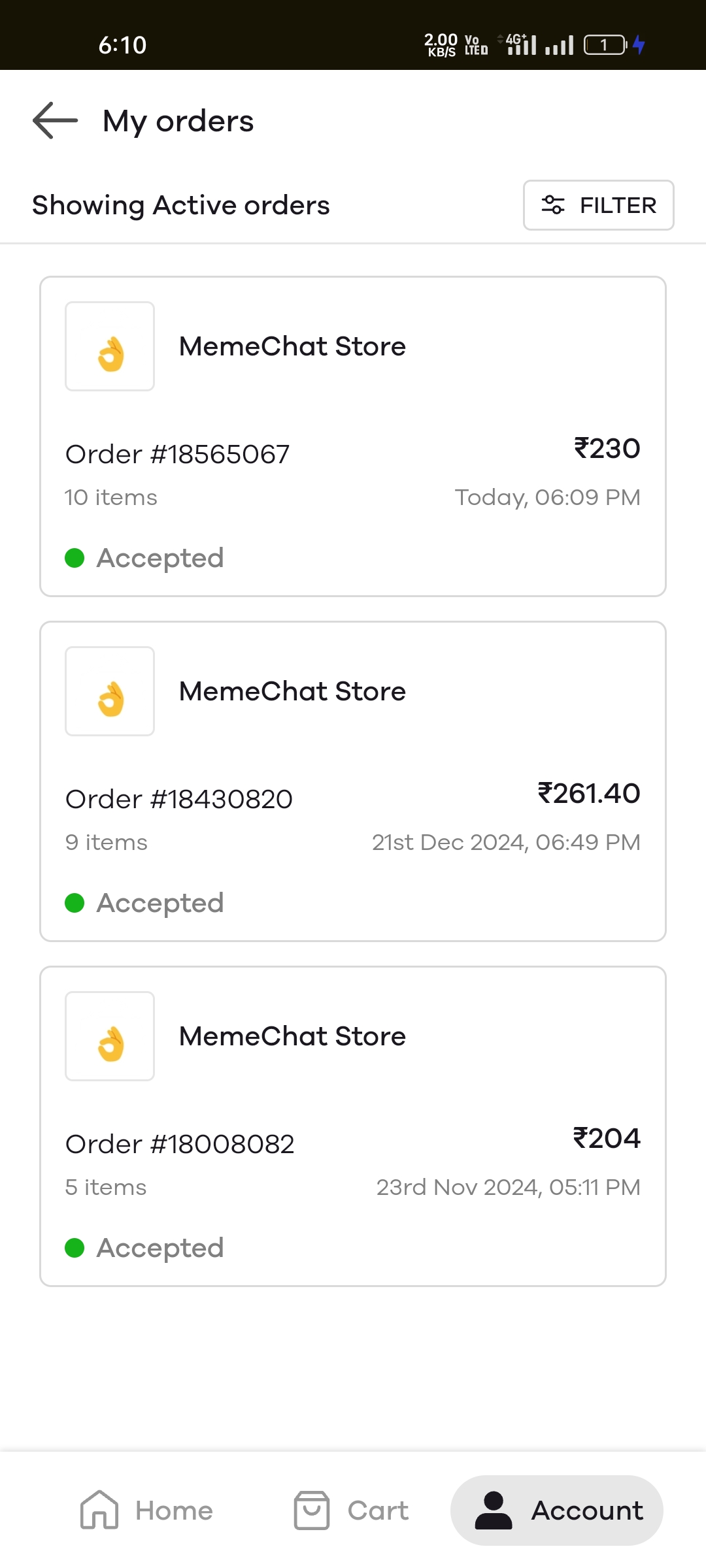
Task: Tap the My orders page title
Action: [178, 122]
